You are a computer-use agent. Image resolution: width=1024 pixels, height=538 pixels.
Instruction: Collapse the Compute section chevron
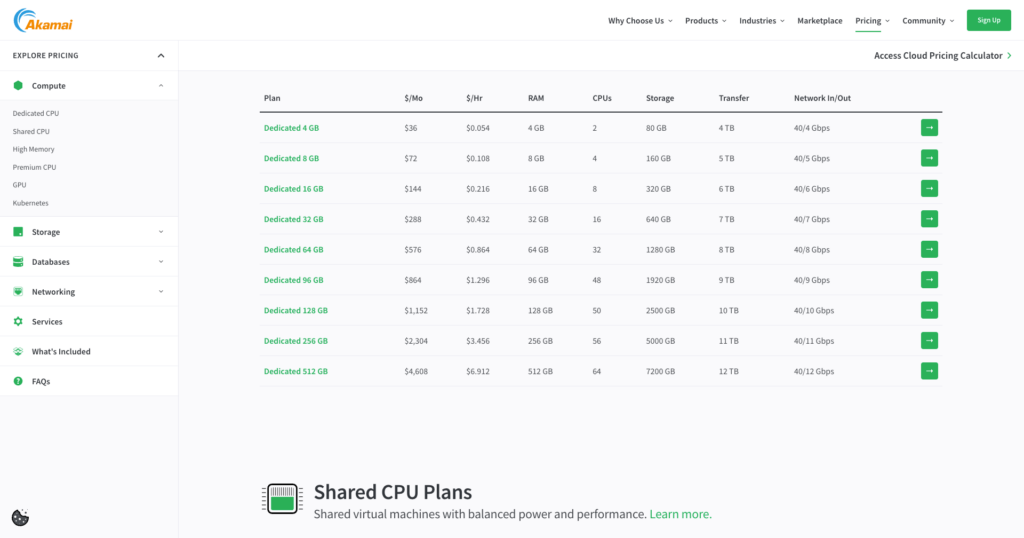click(161, 86)
